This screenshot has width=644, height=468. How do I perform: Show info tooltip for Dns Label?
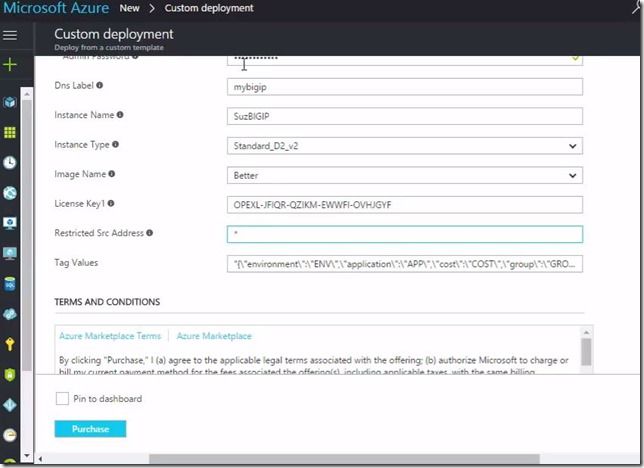coord(99,85)
